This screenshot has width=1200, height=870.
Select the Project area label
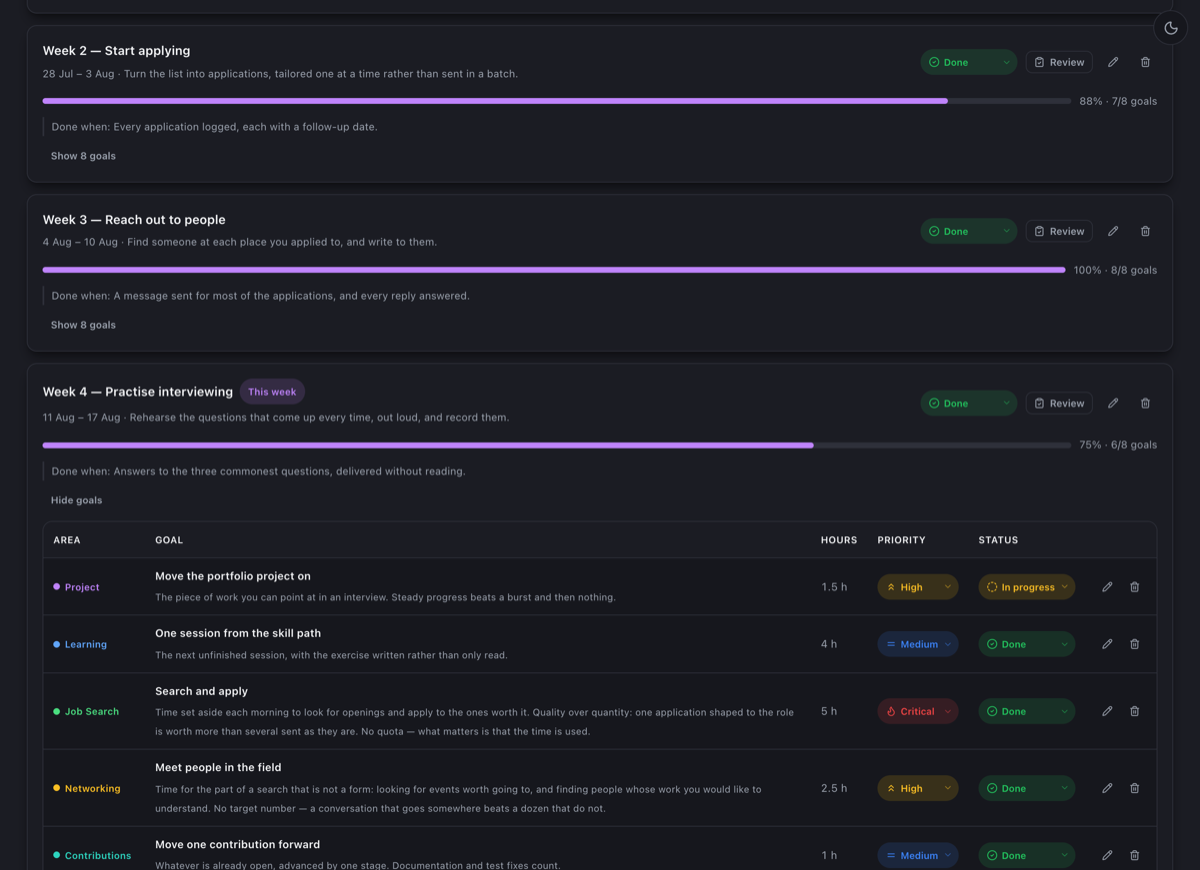click(76, 587)
